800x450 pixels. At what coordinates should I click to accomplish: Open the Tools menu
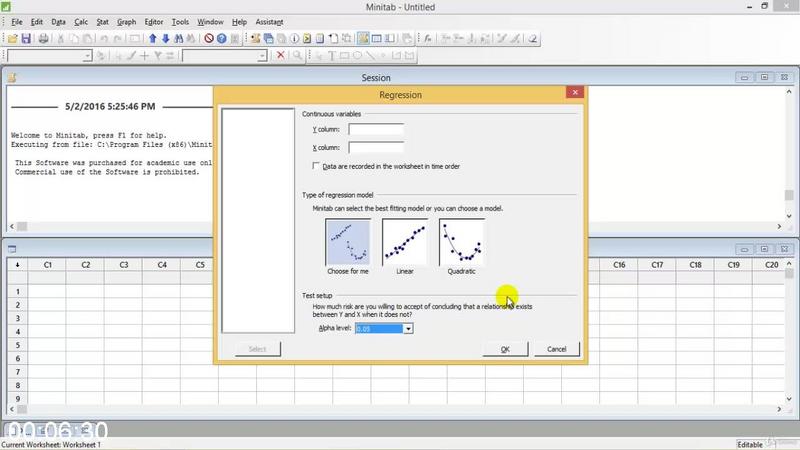[x=180, y=22]
